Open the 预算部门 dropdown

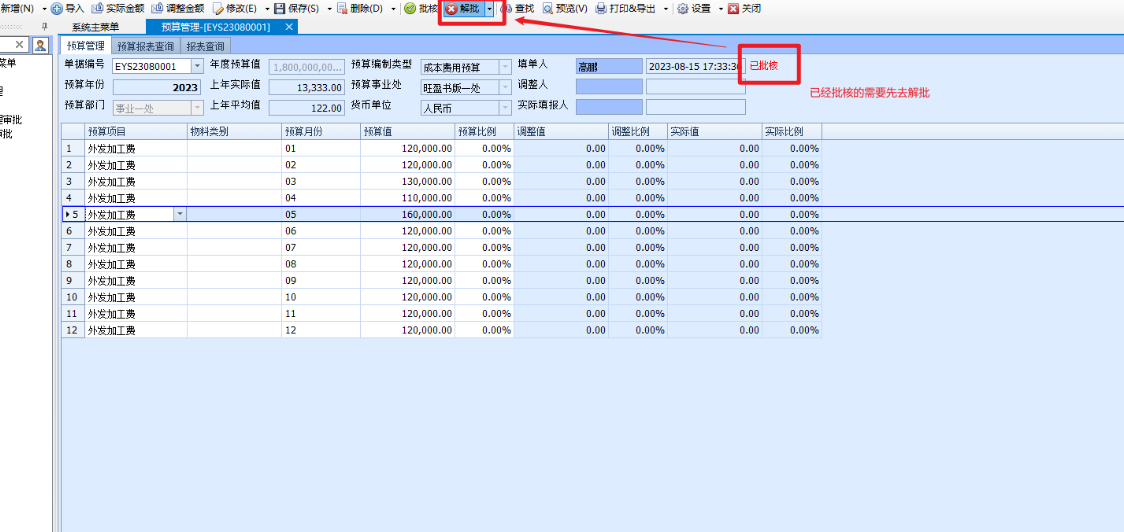click(197, 108)
